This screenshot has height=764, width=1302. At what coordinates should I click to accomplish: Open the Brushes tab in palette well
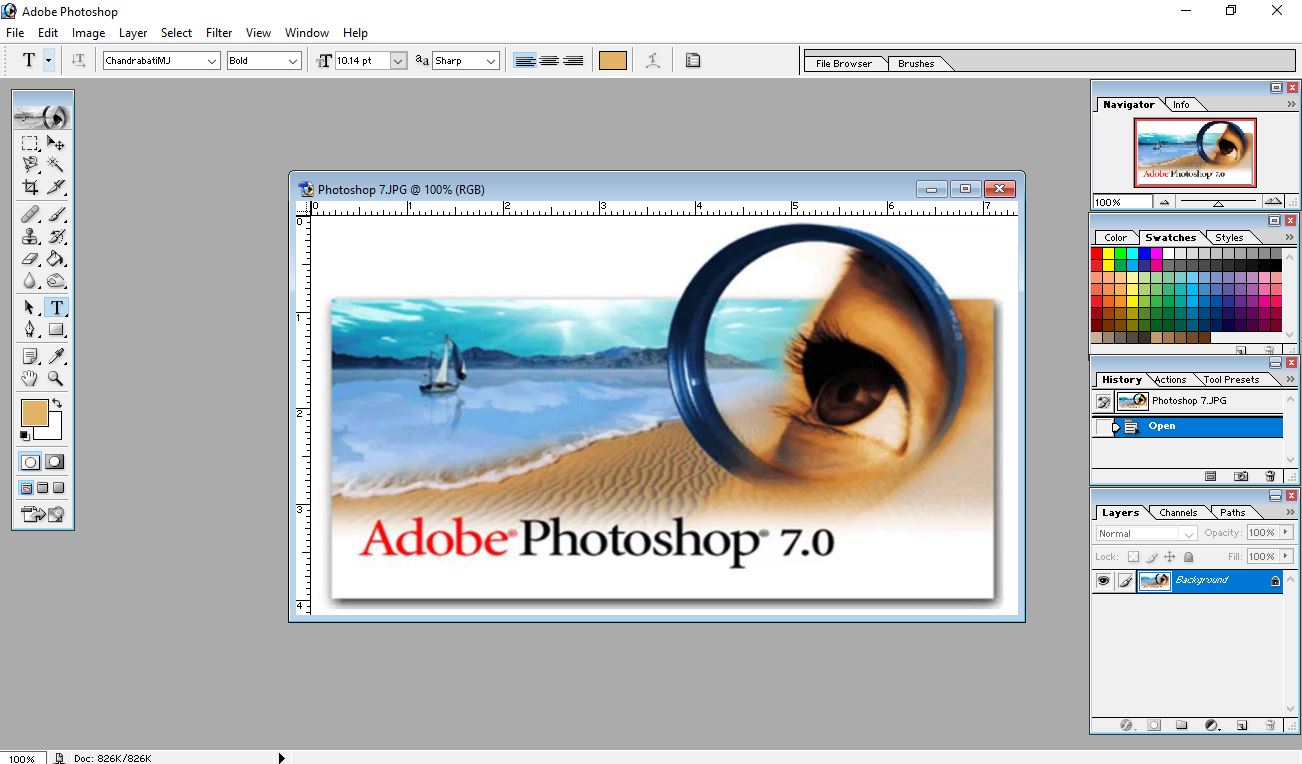[916, 64]
